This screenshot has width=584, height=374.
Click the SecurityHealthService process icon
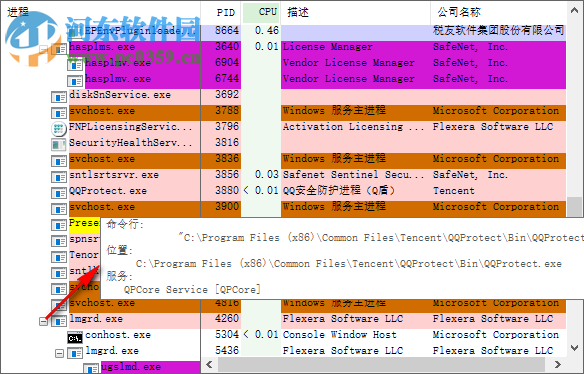point(58,145)
